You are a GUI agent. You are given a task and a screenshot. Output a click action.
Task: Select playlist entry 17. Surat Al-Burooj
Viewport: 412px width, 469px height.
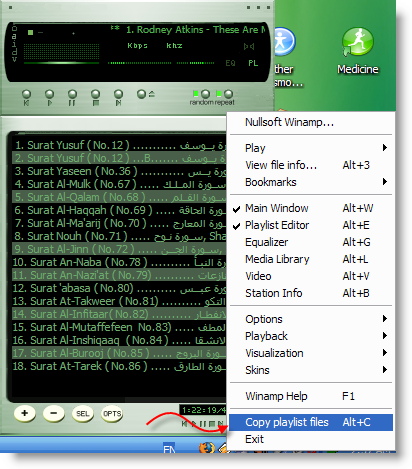(119, 353)
